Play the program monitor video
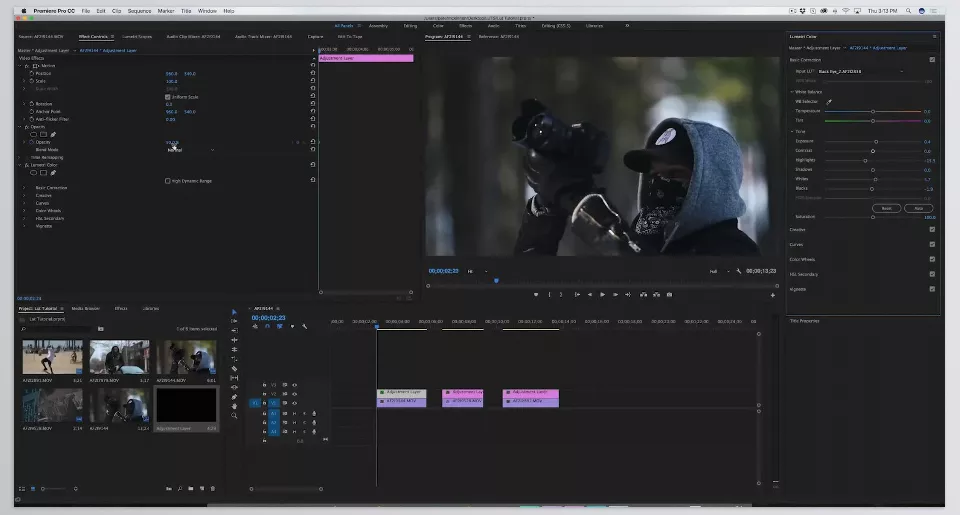This screenshot has width=960, height=515. coord(602,295)
